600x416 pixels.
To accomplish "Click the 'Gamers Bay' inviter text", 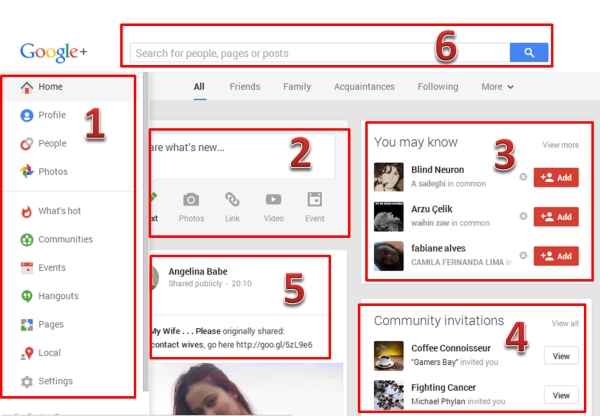I will (x=435, y=362).
